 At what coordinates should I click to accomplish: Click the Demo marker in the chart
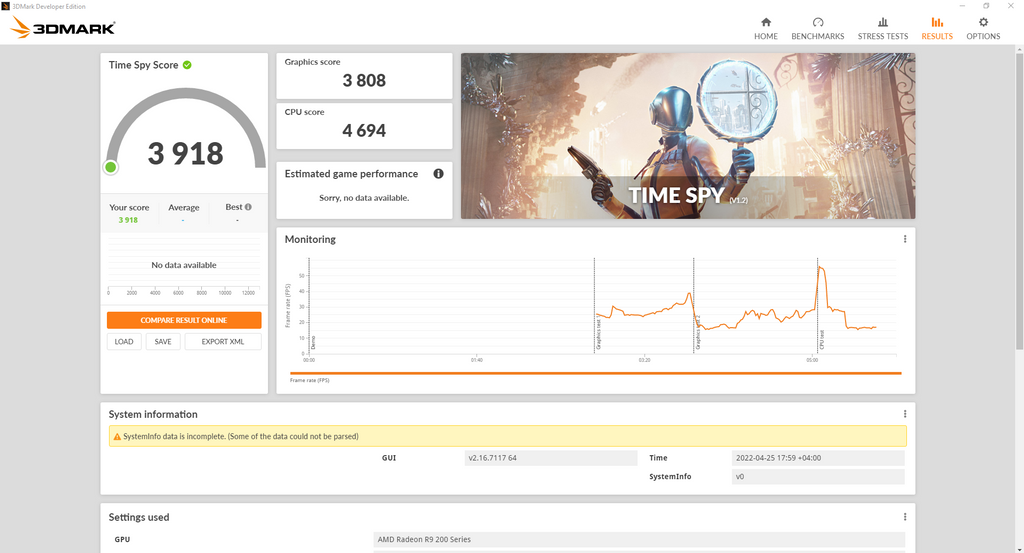click(313, 343)
